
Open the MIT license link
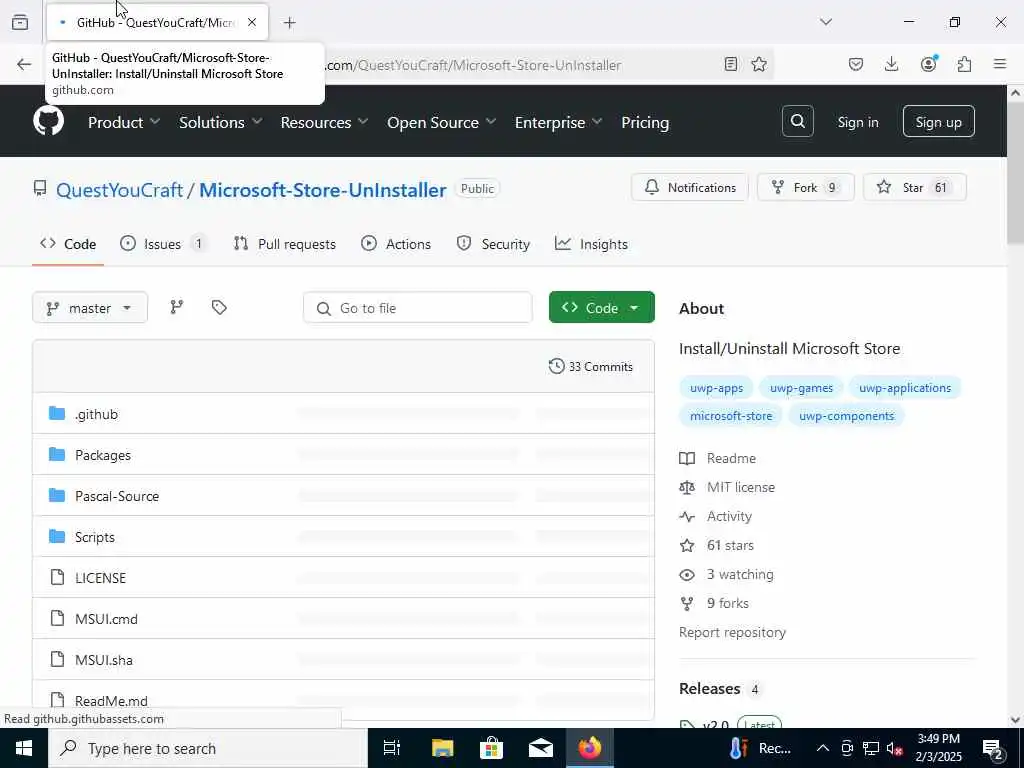point(741,487)
